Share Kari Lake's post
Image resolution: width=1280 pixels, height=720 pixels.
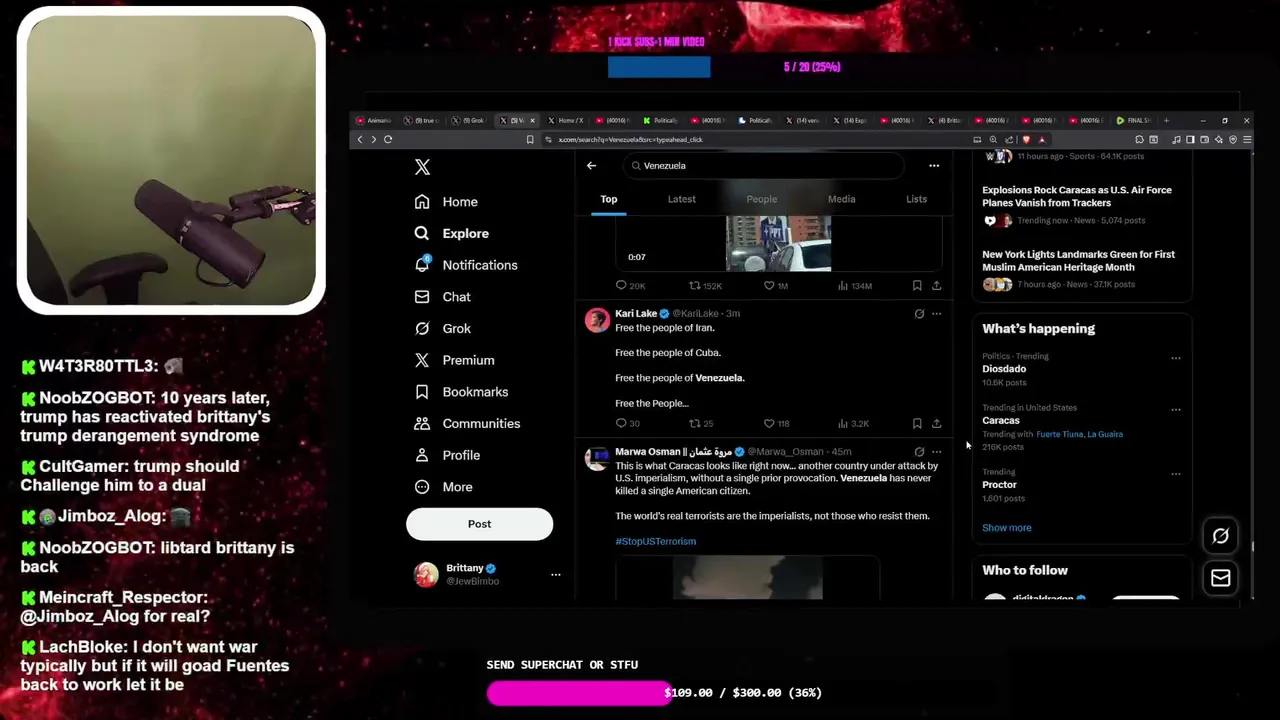pos(936,424)
